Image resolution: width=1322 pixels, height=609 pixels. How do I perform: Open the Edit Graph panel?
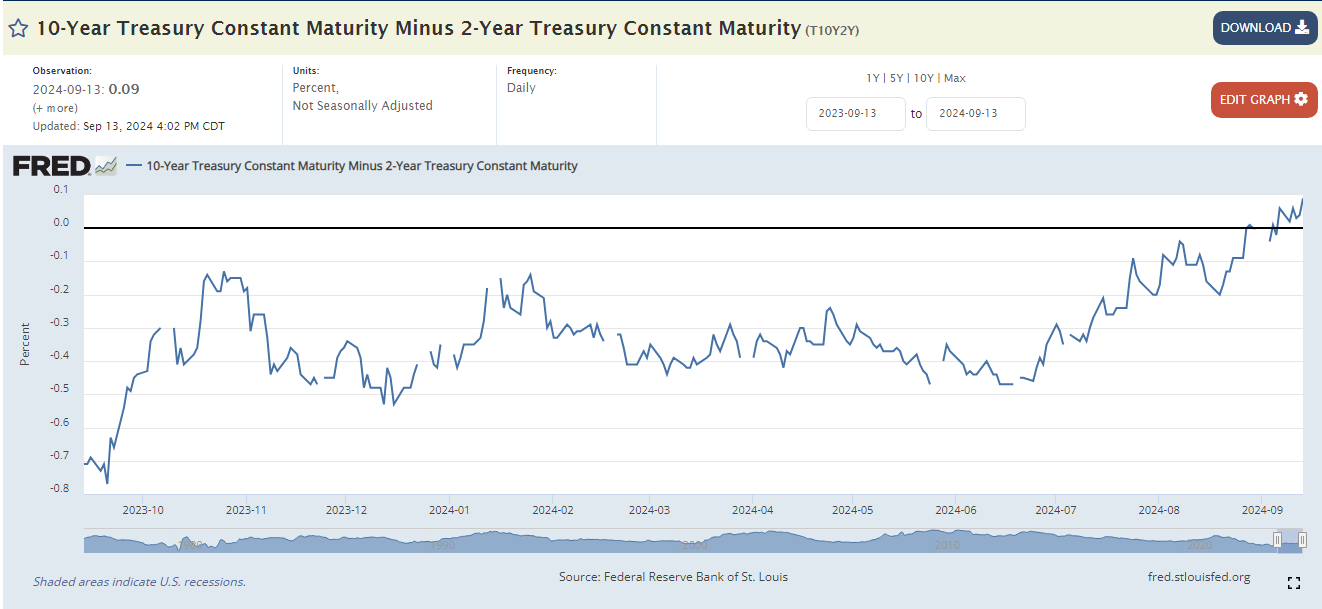1263,99
